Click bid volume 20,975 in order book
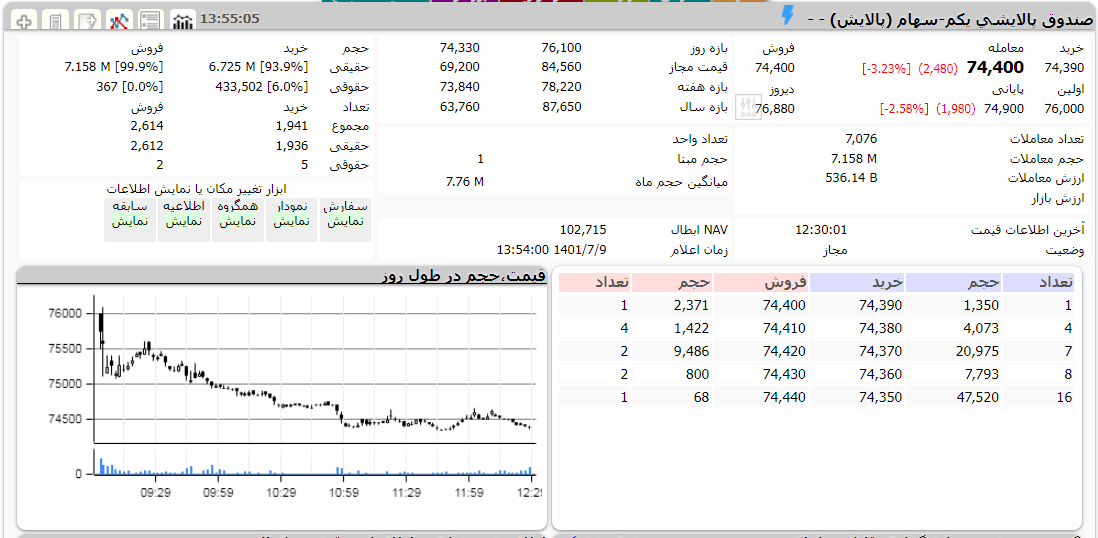Screen dimensions: 1098x538 [980, 351]
